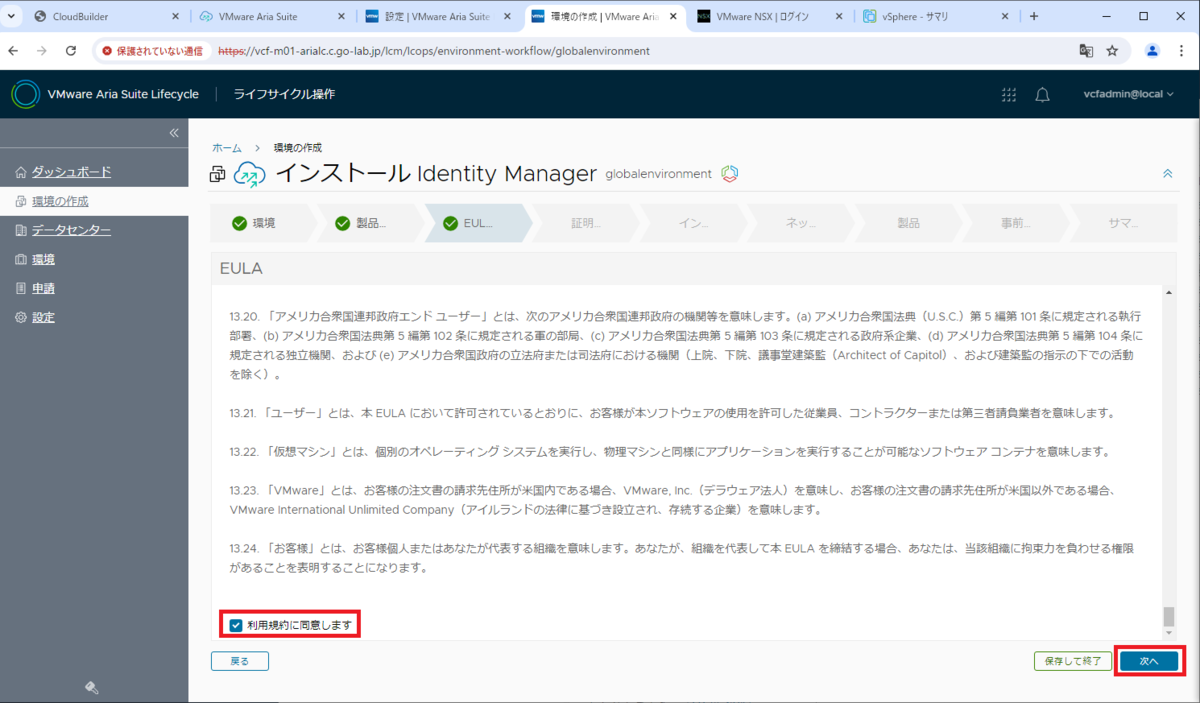Select the イン... wizard step
The image size is (1200, 703).
tap(693, 223)
